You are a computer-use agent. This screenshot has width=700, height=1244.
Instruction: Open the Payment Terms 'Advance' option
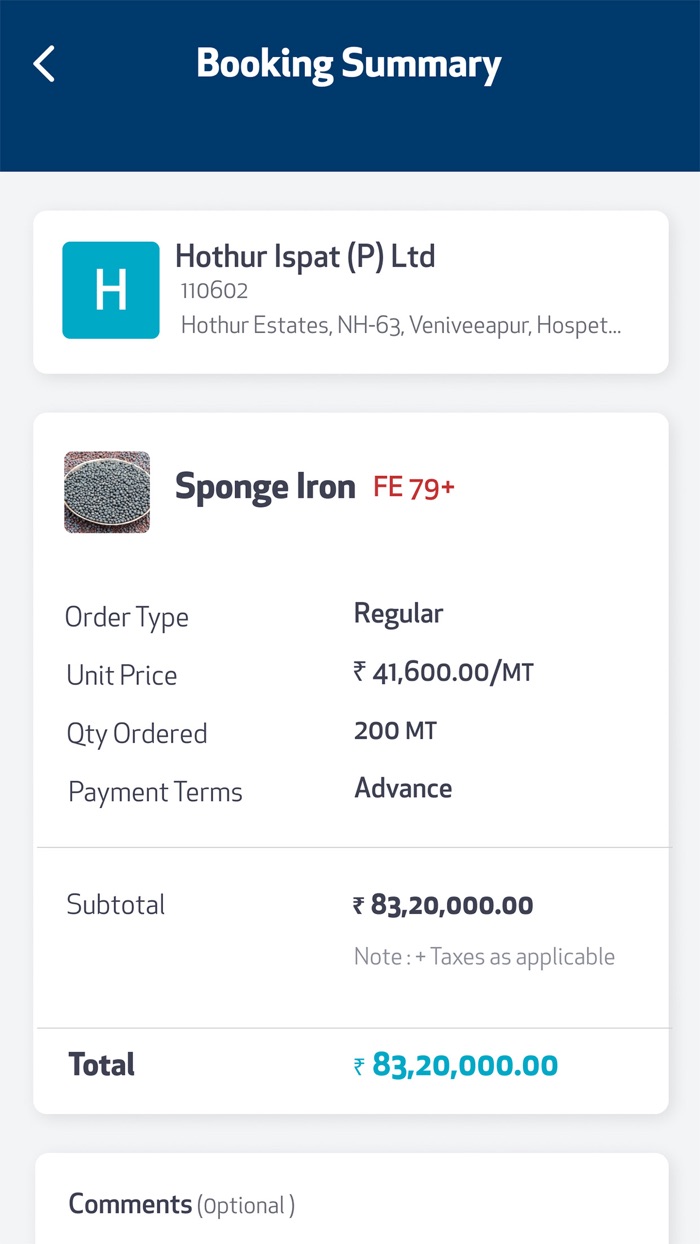(403, 788)
